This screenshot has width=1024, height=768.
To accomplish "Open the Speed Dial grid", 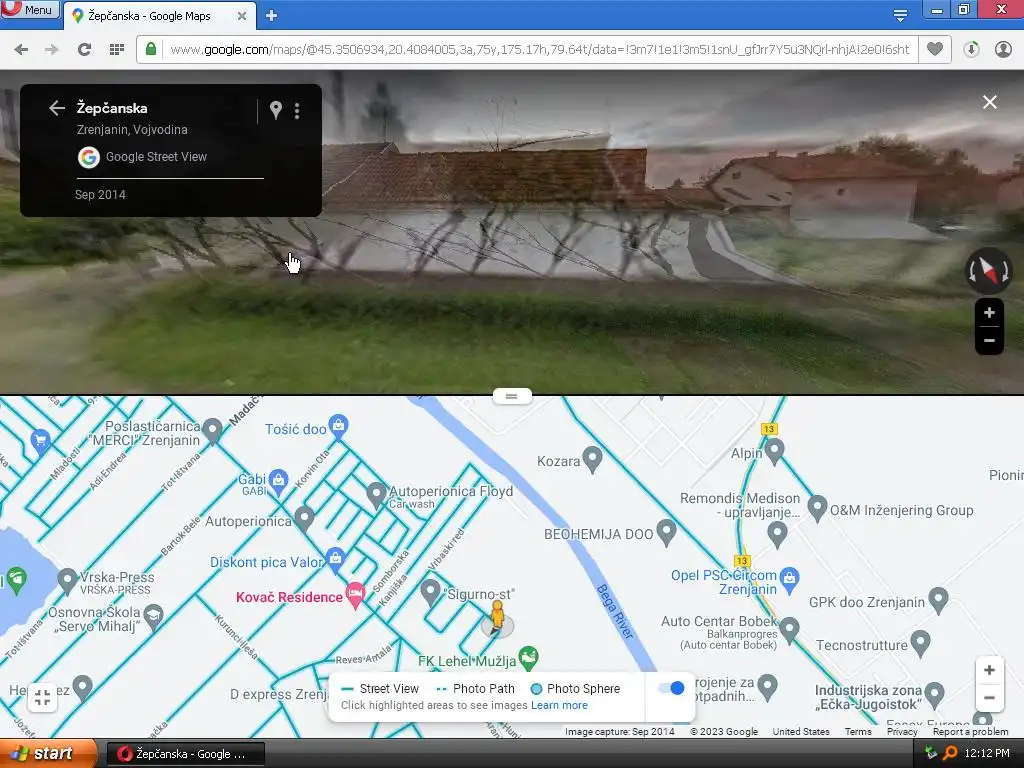I will [117, 50].
